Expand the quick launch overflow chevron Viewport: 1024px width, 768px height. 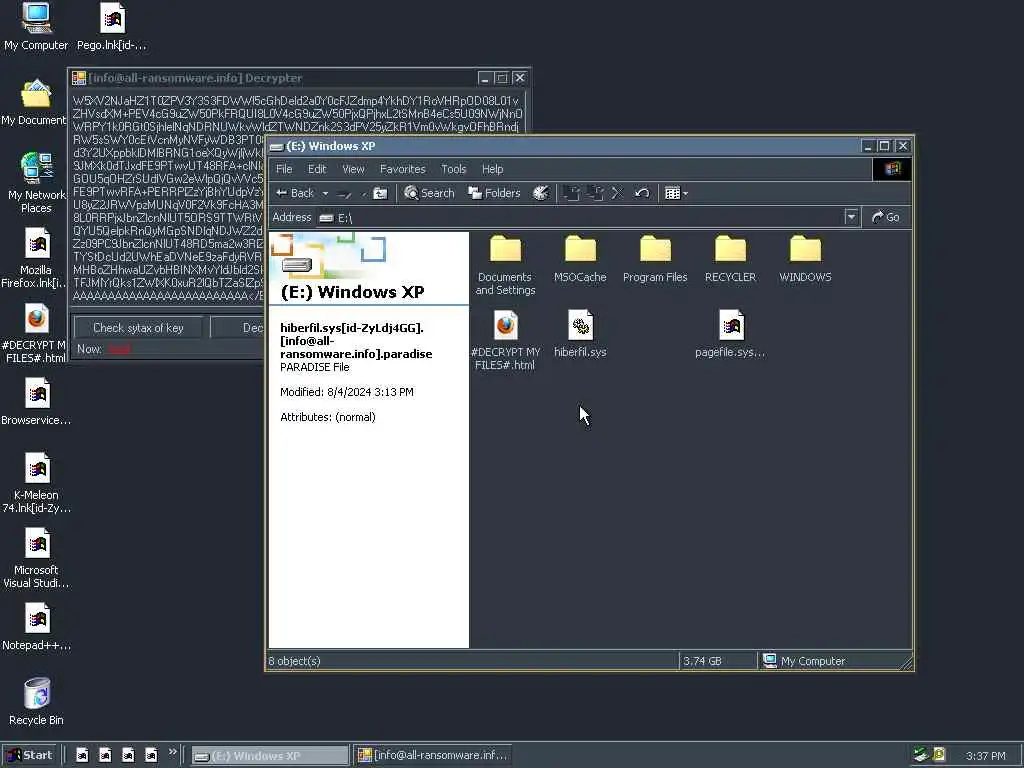(x=172, y=752)
